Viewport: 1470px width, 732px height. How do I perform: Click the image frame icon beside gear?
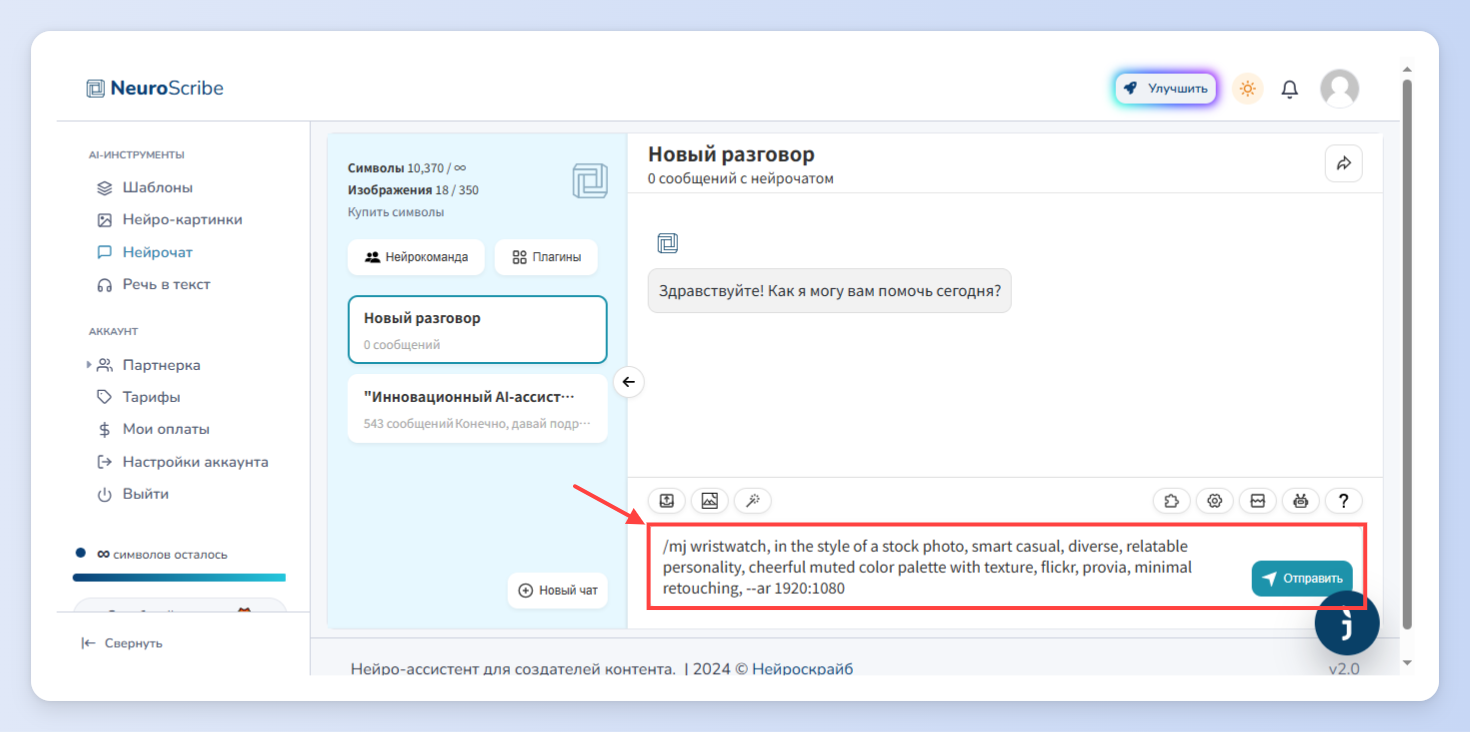[1258, 501]
